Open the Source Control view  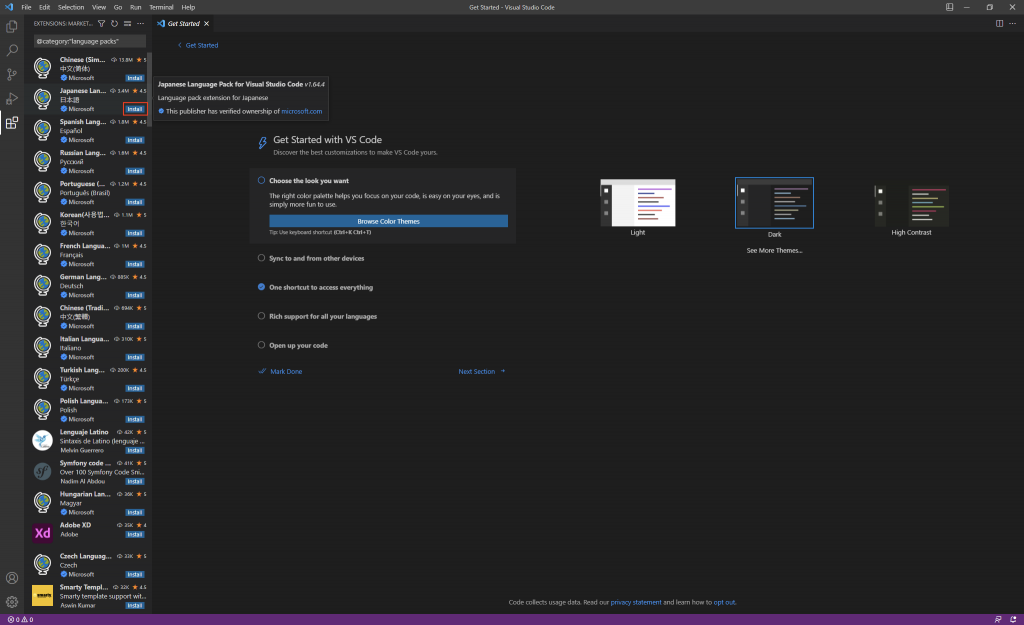[x=12, y=74]
